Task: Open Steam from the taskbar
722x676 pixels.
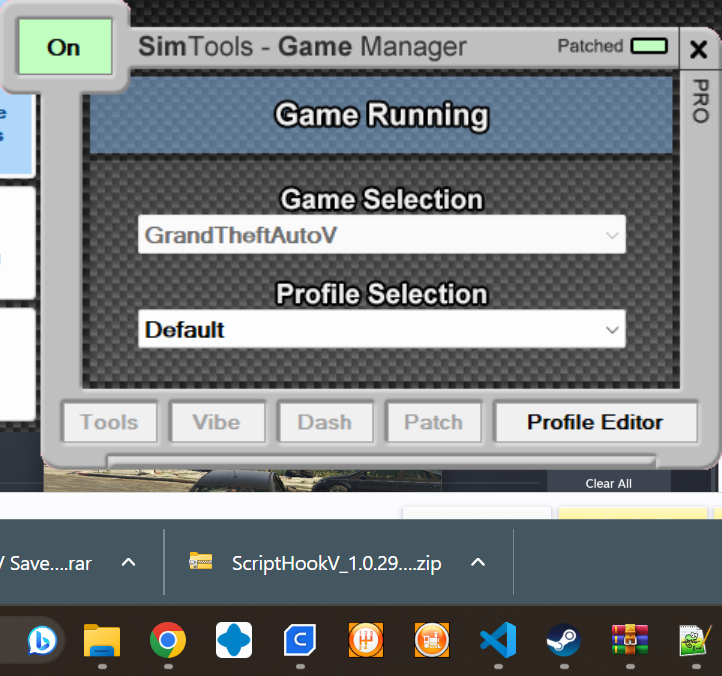Action: tap(564, 640)
